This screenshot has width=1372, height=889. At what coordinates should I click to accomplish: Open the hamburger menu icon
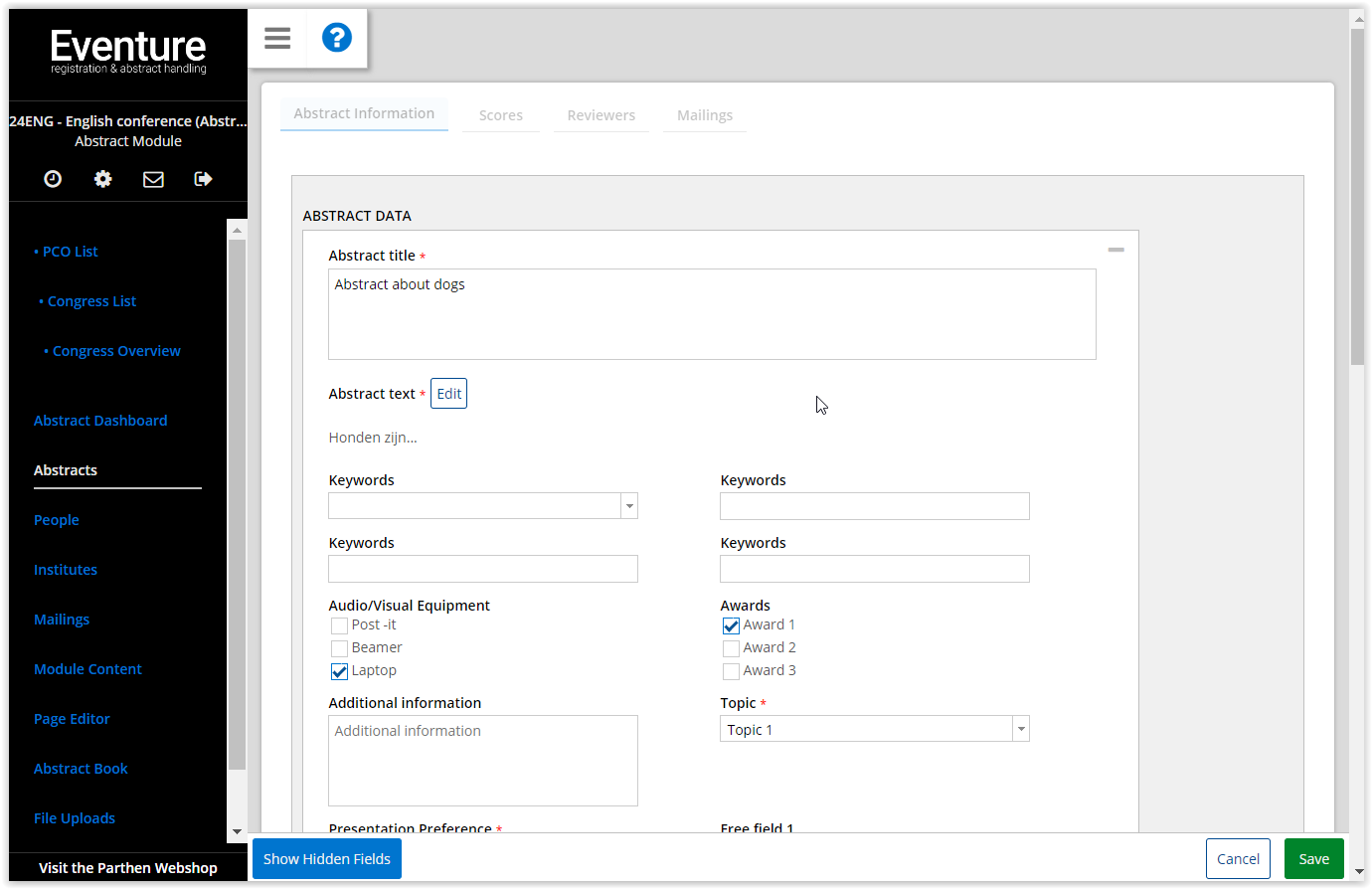pos(277,39)
